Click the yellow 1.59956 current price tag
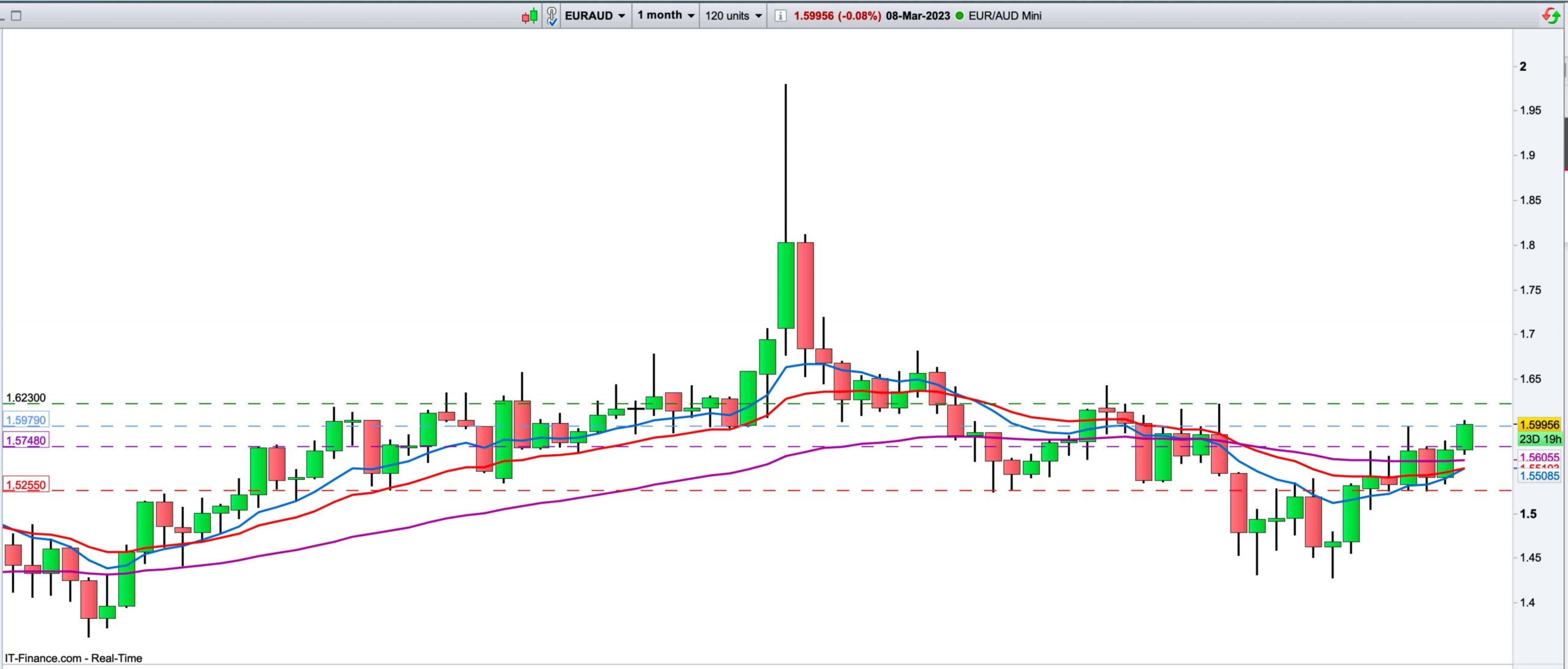The image size is (1568, 669). coord(1539,424)
